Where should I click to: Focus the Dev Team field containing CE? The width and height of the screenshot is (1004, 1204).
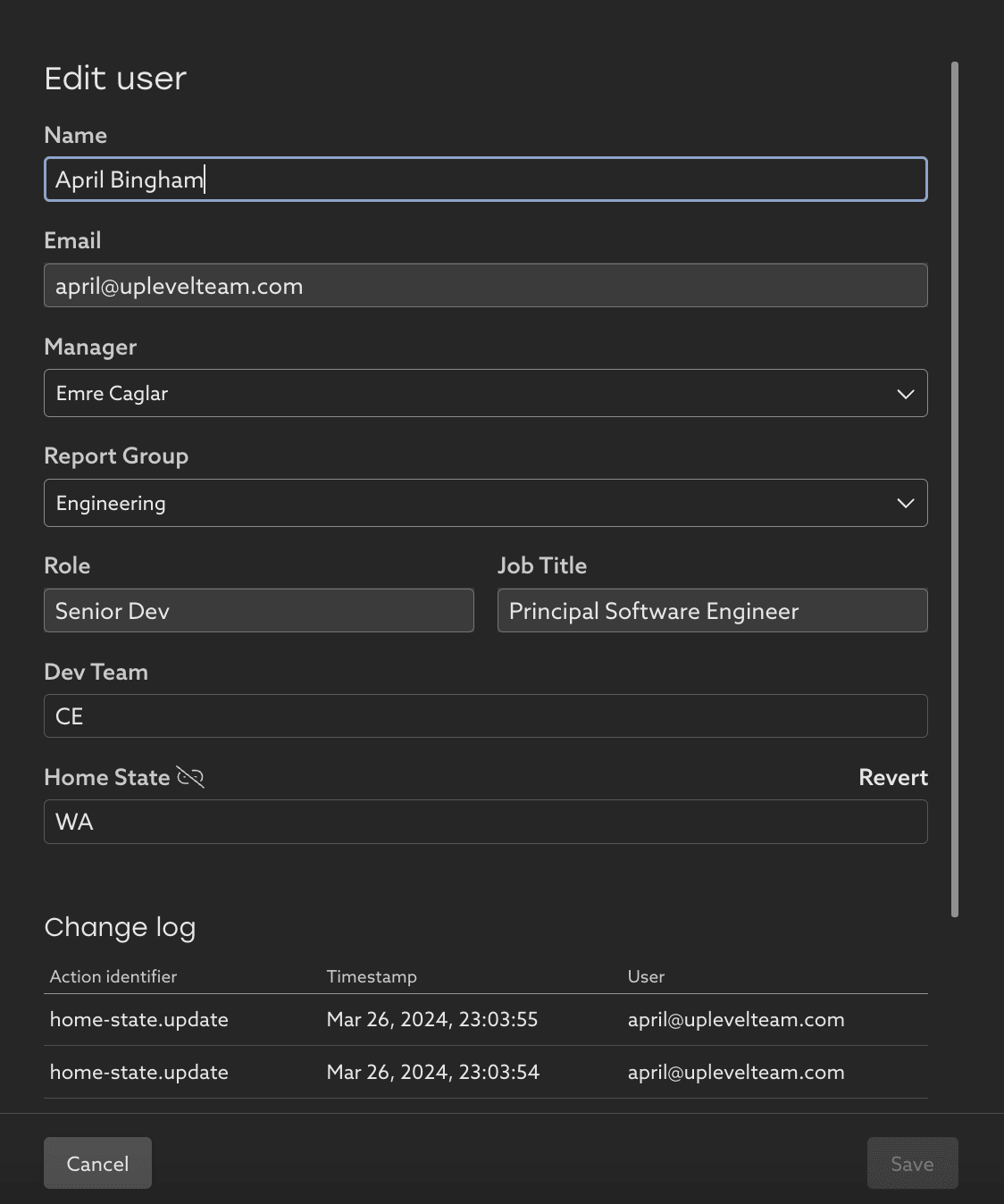(x=485, y=716)
